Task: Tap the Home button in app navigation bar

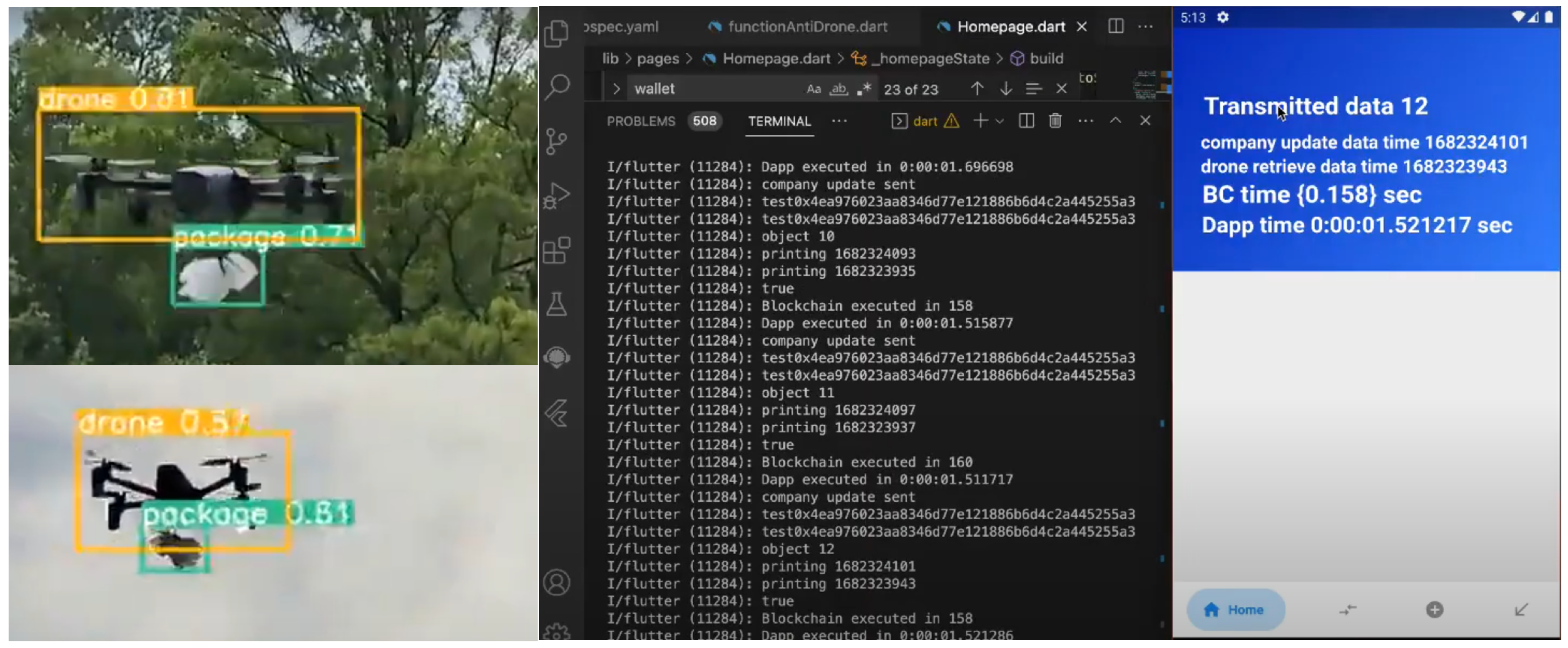Action: pyautogui.click(x=1236, y=610)
